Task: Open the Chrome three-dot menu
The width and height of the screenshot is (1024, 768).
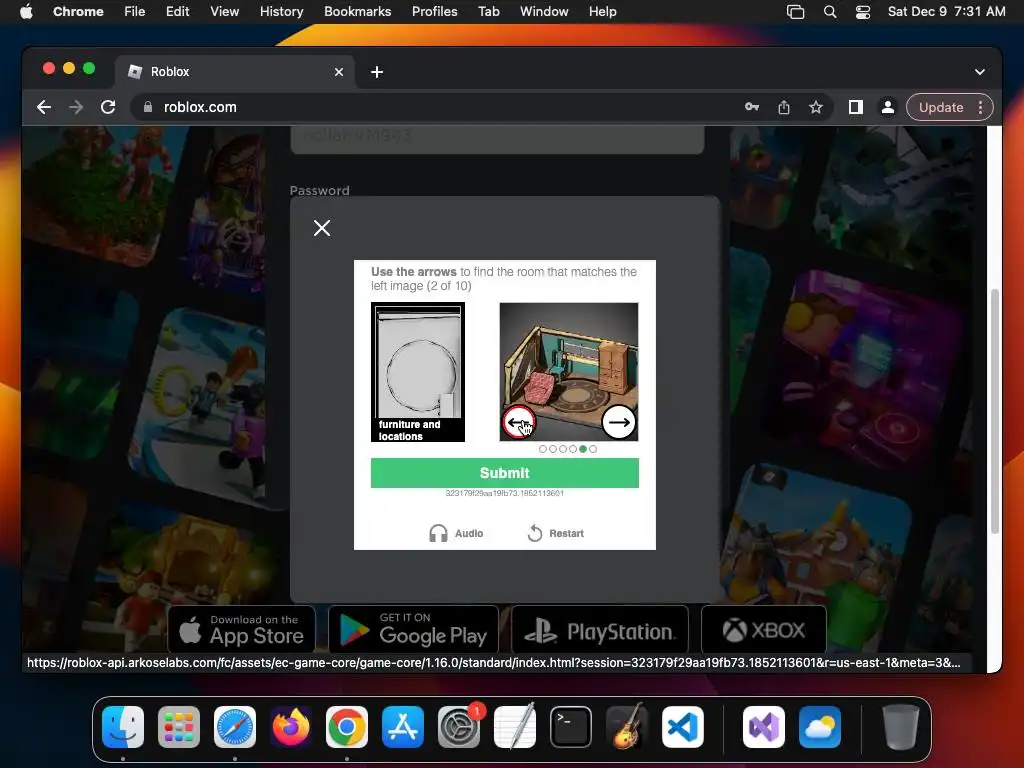Action: click(x=980, y=107)
